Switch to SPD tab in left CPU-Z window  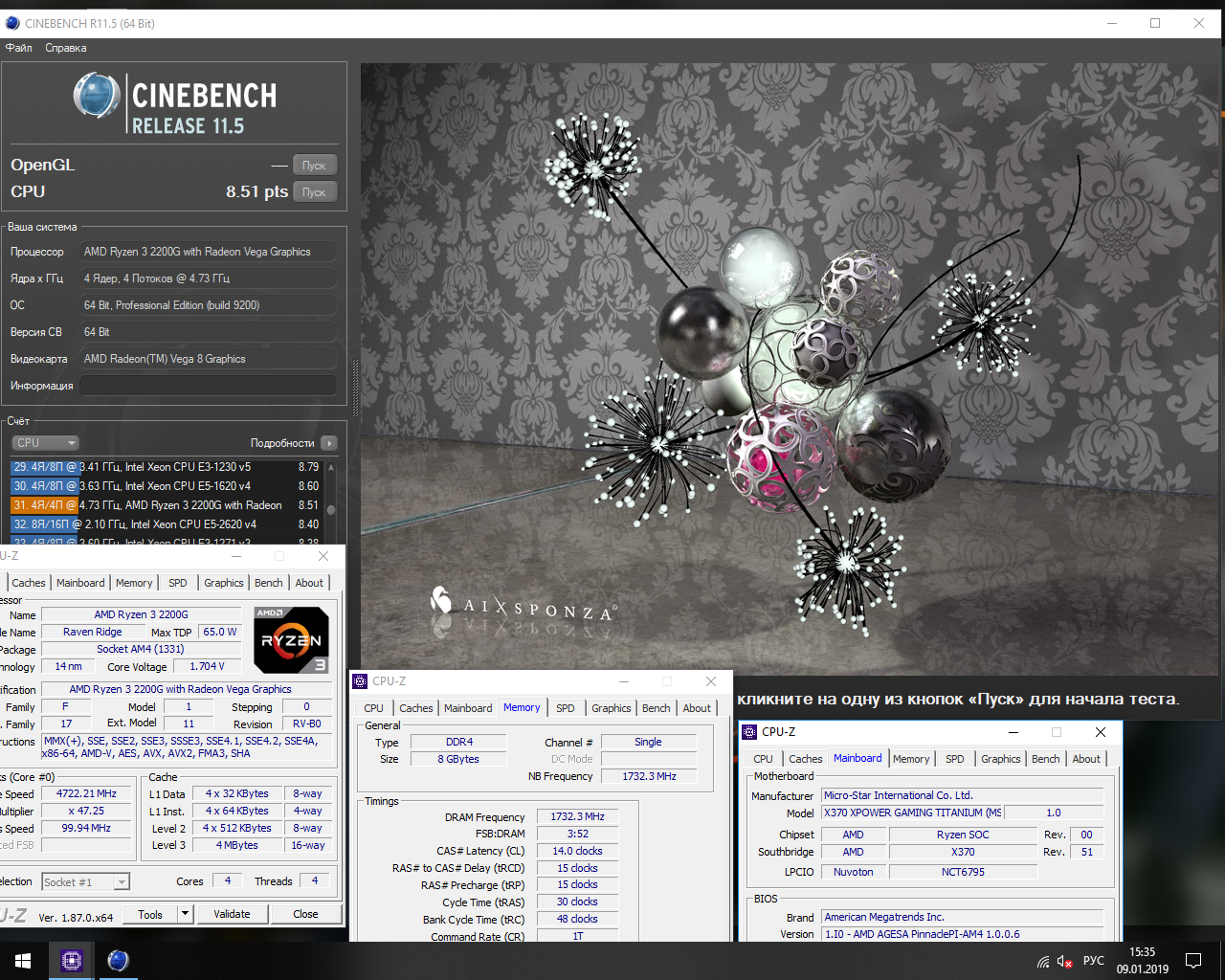coord(178,583)
